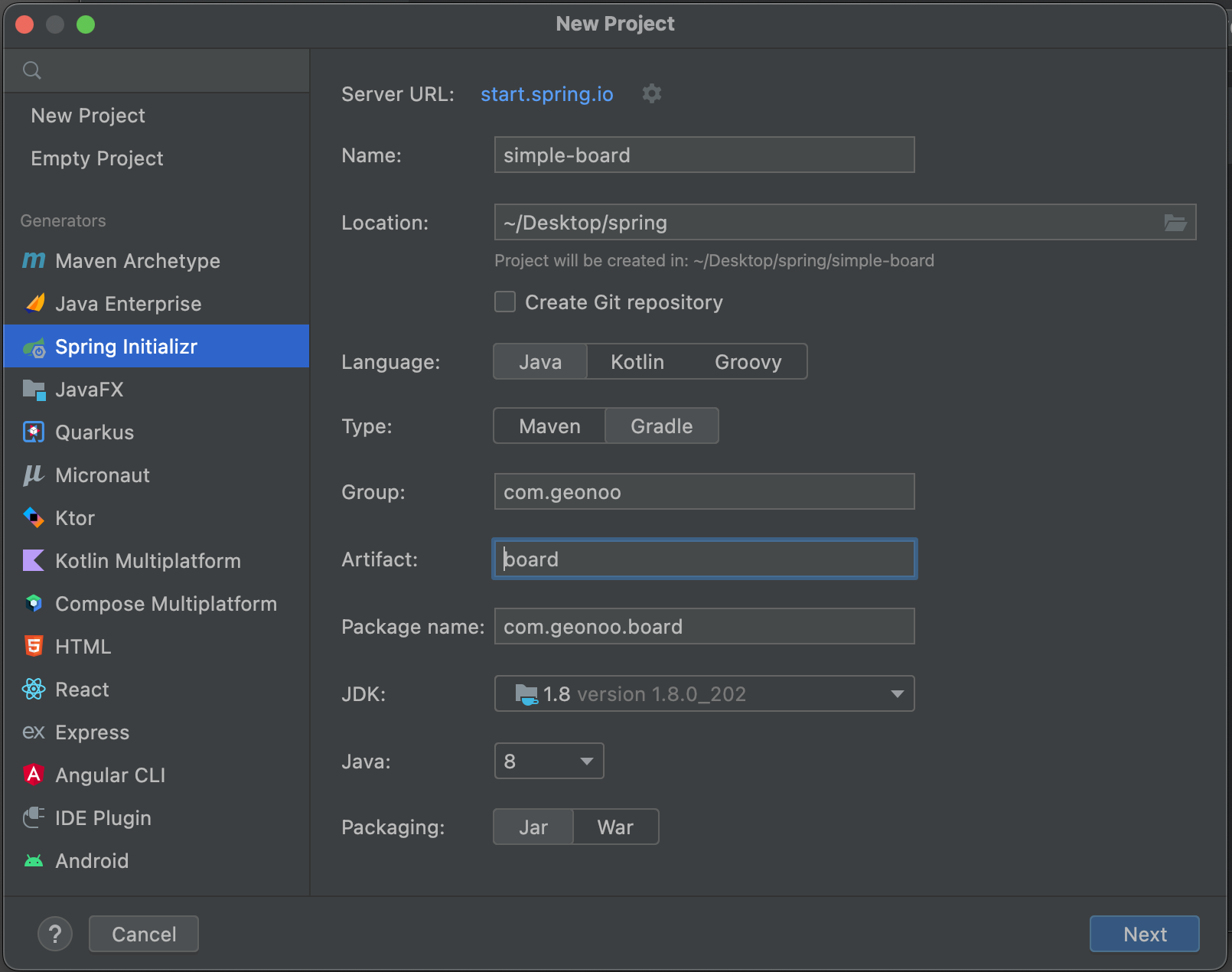Select Java as the language
1232x972 pixels.
click(540, 361)
